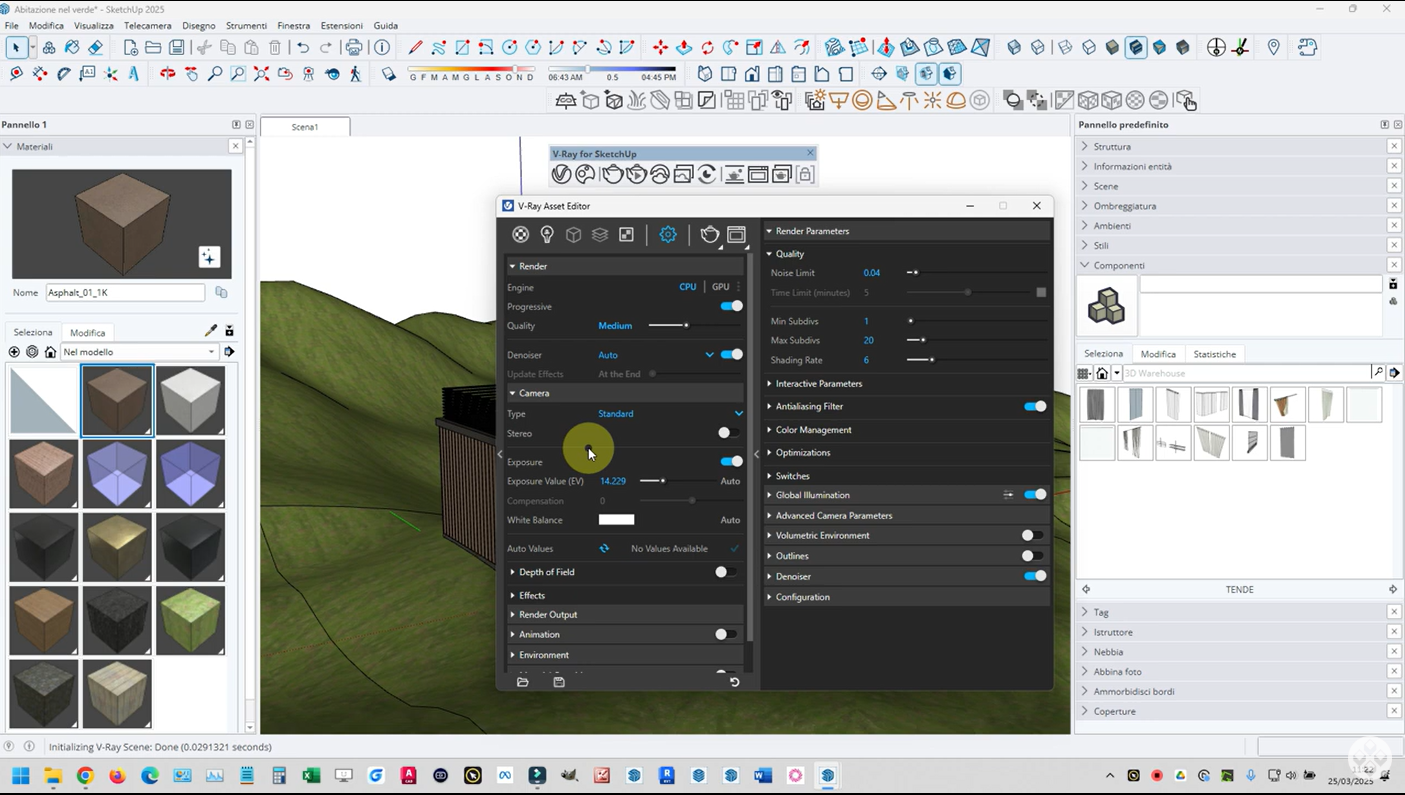Expand the Render Output section
The height and width of the screenshot is (795, 1405).
[x=548, y=615]
